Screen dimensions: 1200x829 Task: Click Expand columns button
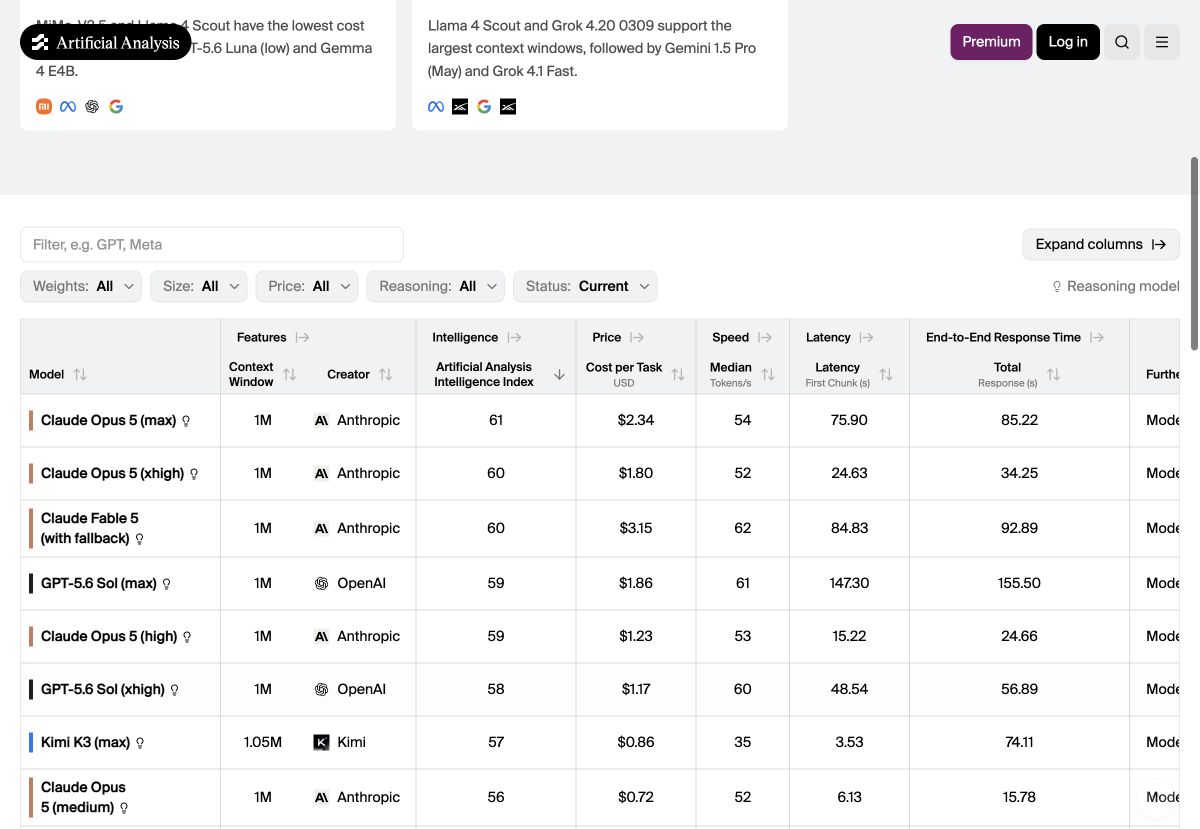1101,244
